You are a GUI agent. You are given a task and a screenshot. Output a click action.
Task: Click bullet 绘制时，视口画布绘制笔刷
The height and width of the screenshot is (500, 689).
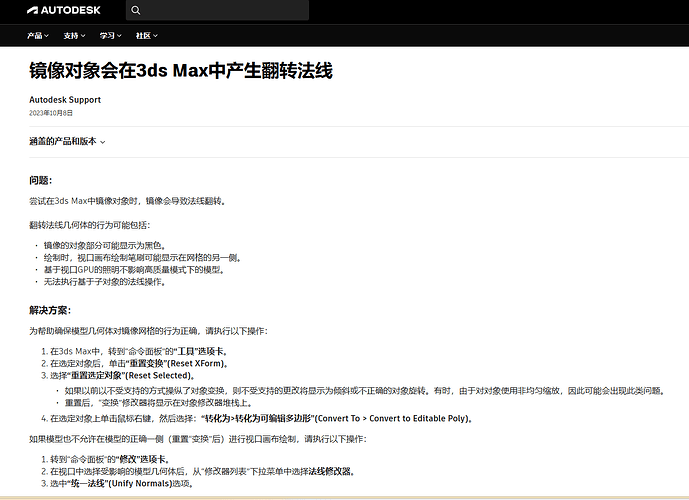tap(142, 257)
